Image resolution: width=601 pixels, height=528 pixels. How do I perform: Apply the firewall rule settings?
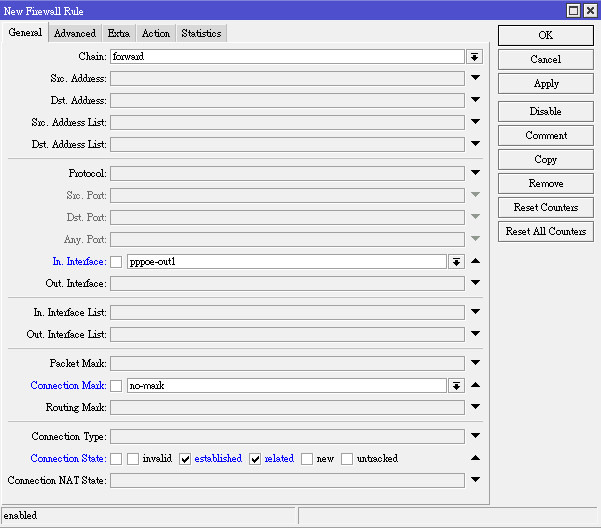click(x=546, y=84)
